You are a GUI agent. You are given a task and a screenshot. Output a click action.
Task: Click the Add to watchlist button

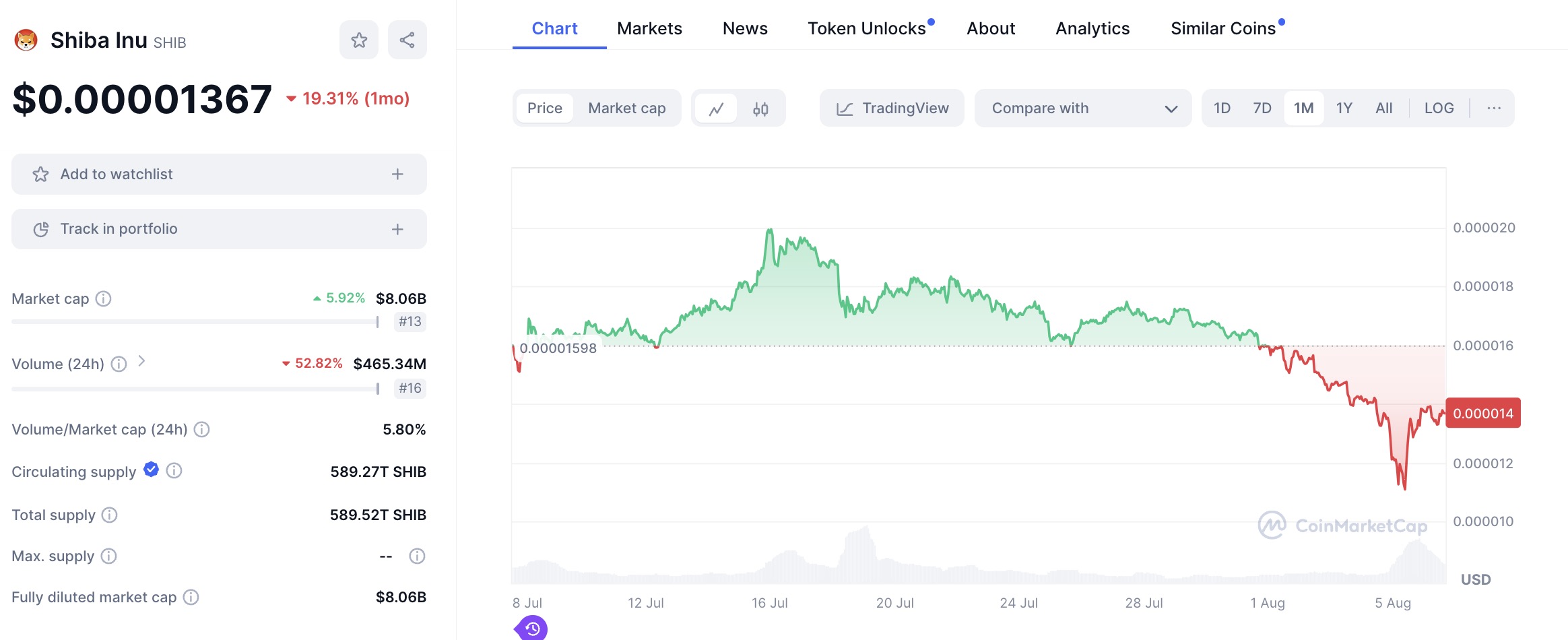[x=219, y=174]
